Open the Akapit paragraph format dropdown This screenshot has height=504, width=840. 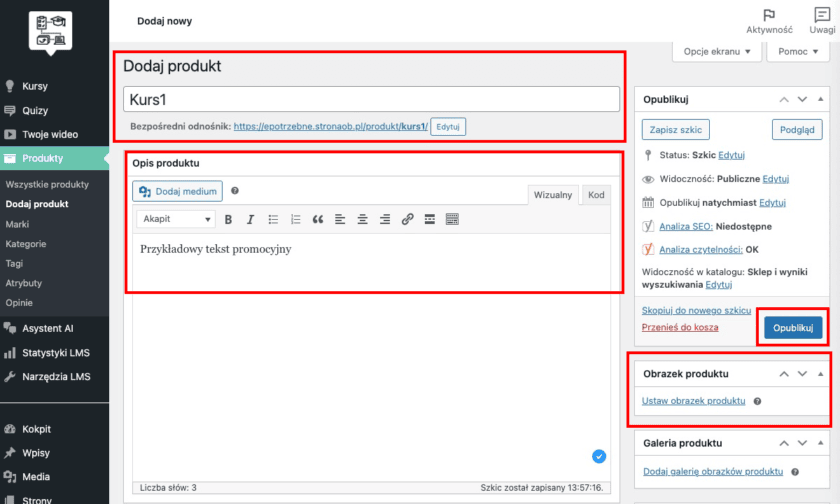coord(176,219)
